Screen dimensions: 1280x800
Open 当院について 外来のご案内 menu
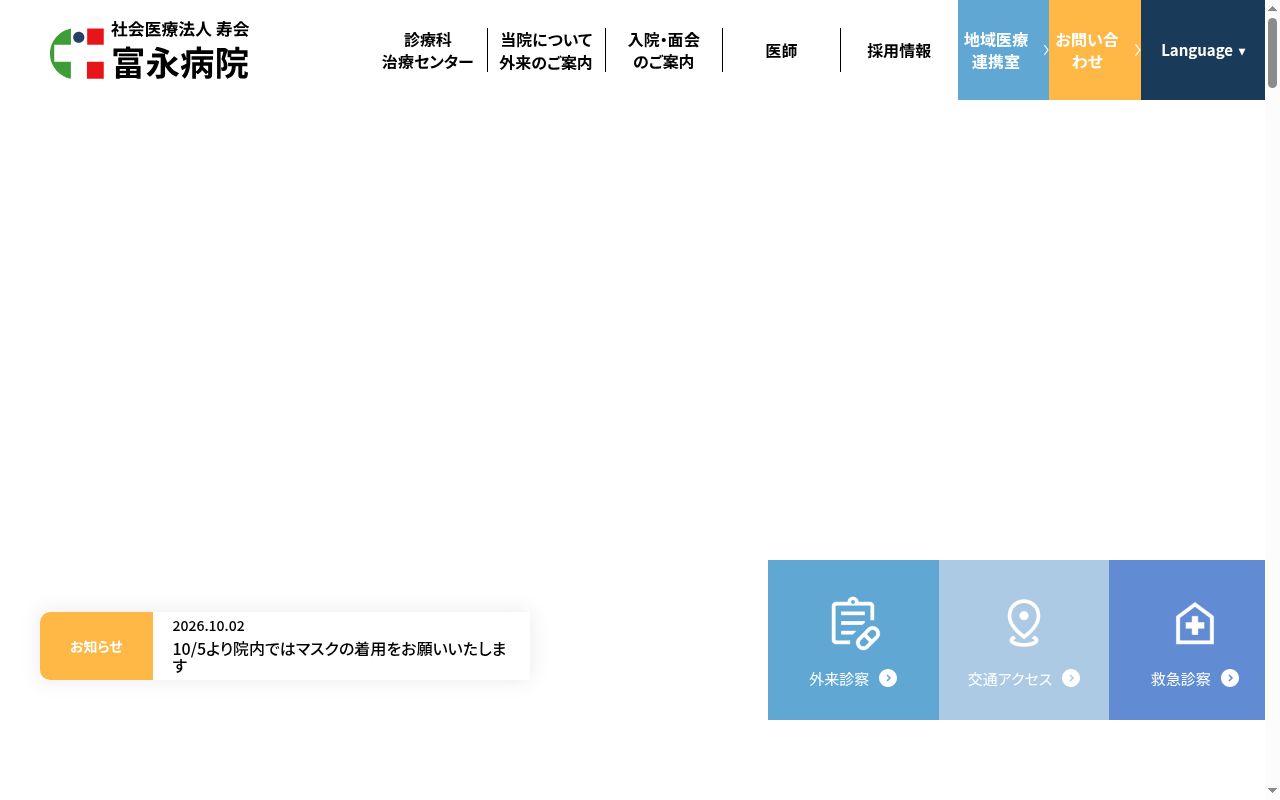click(x=546, y=50)
